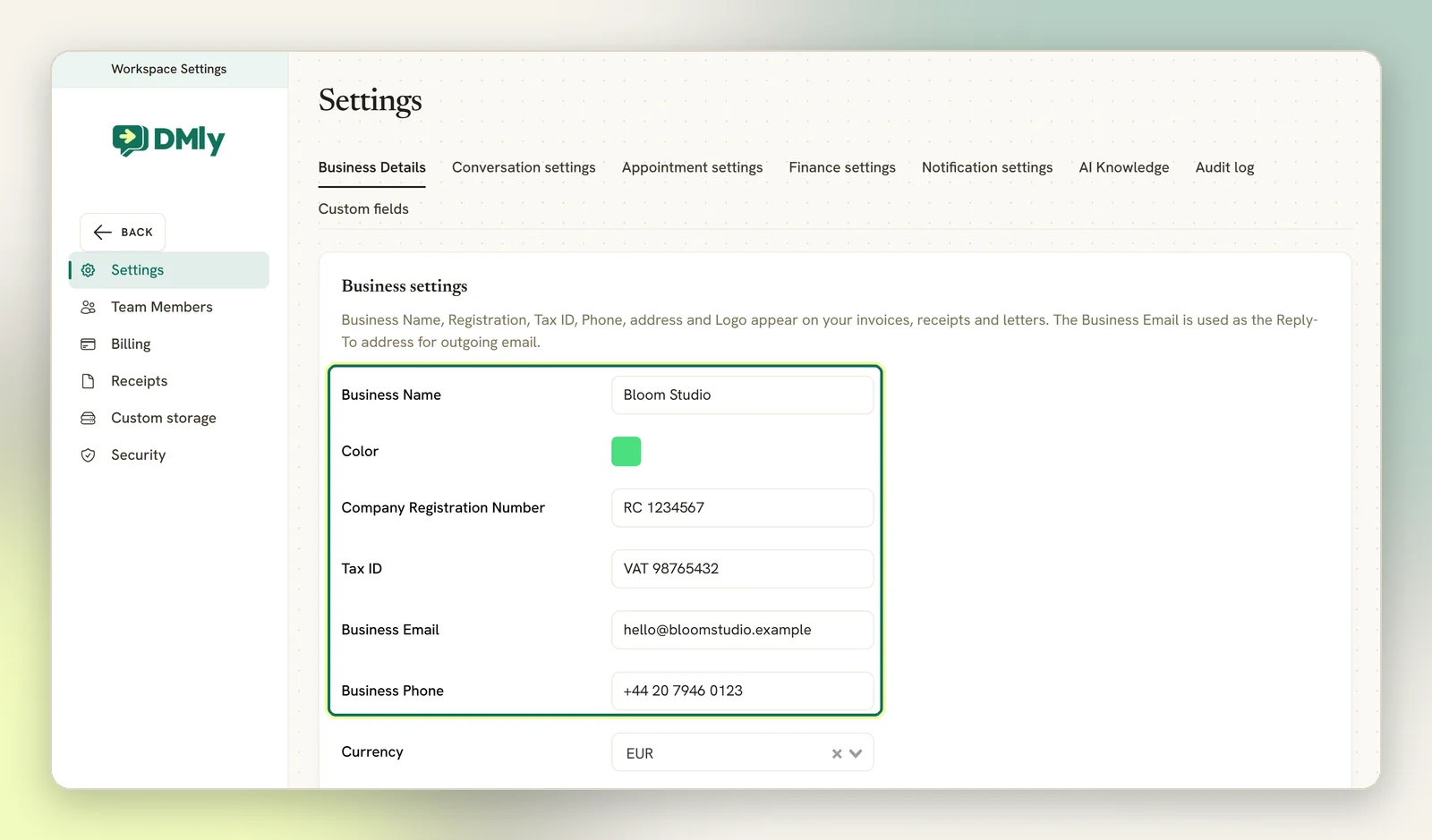The image size is (1432, 840).
Task: Open the Custom fields tab
Action: [363, 208]
